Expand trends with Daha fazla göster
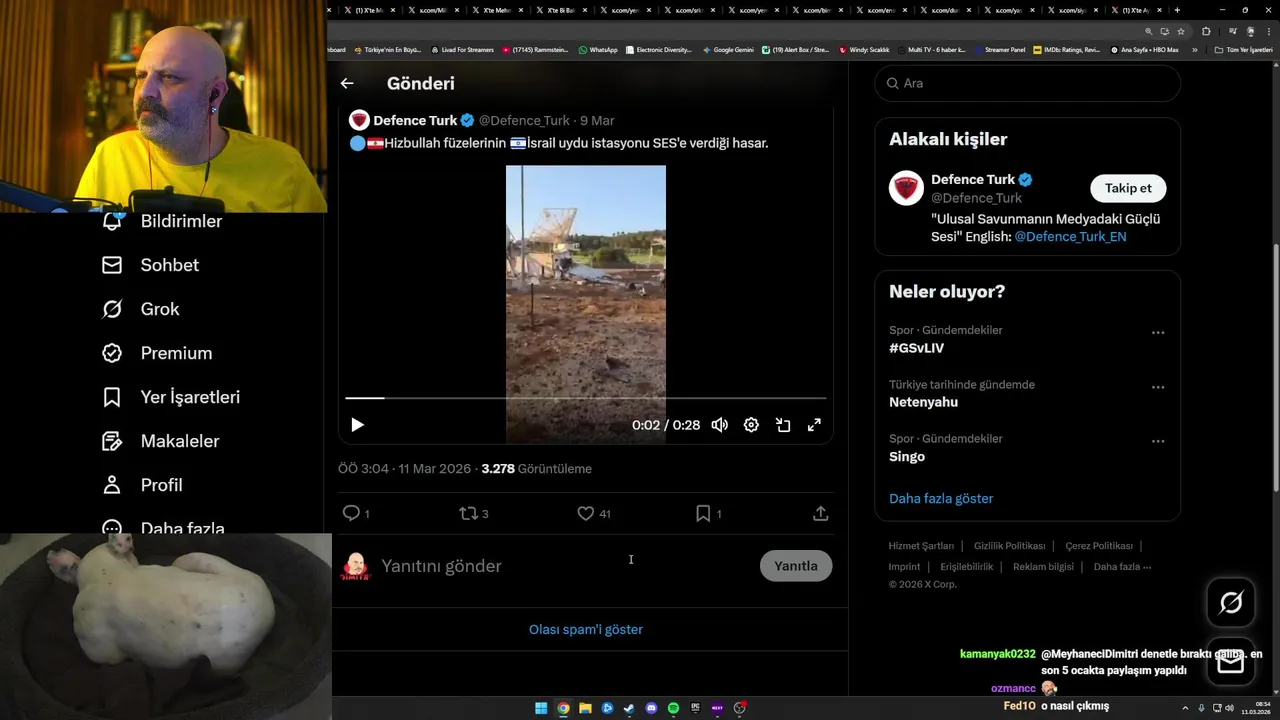The height and width of the screenshot is (720, 1280). tap(941, 498)
